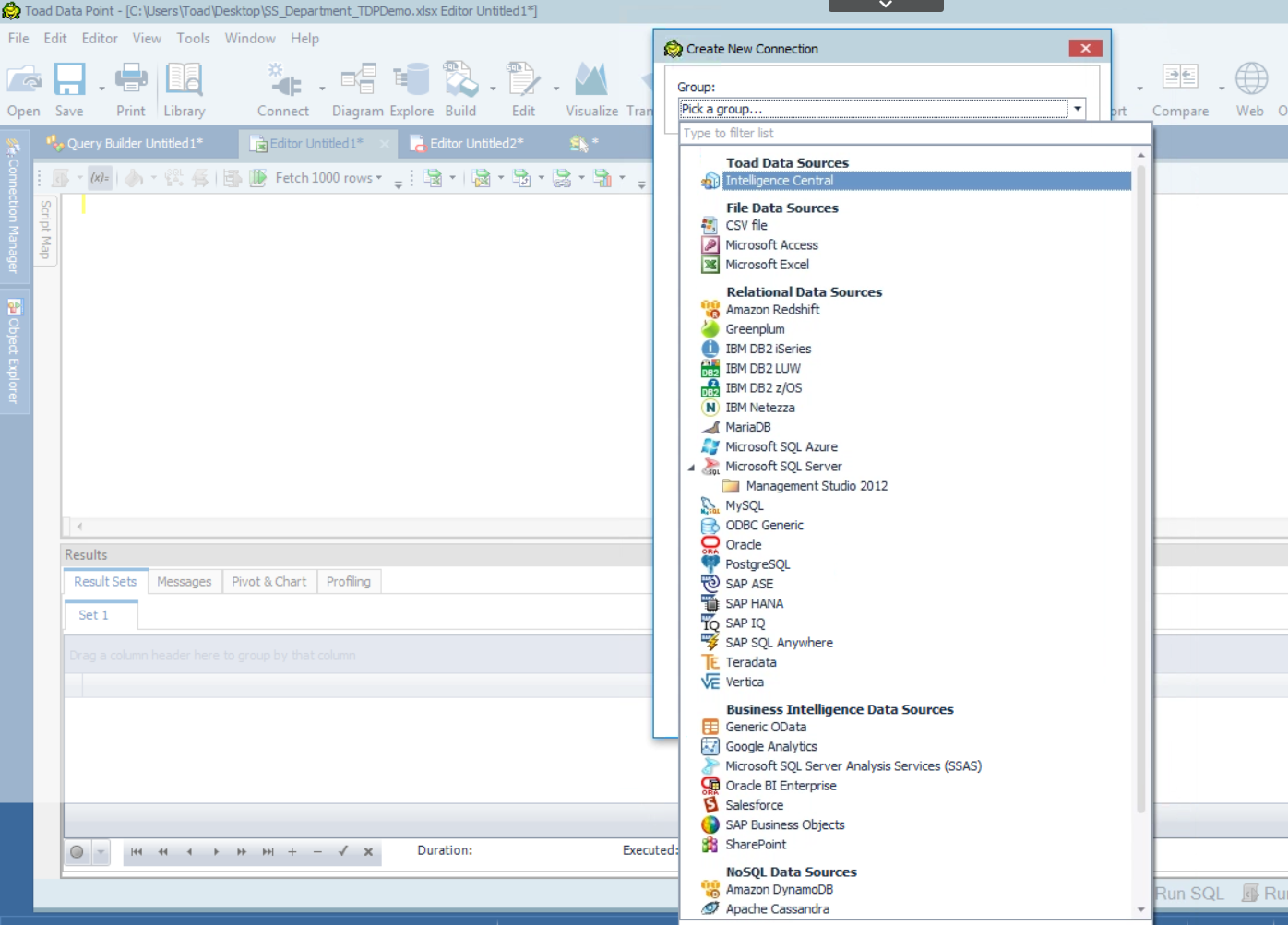
Task: Click the data source list scrollbar
Action: tap(1141, 489)
